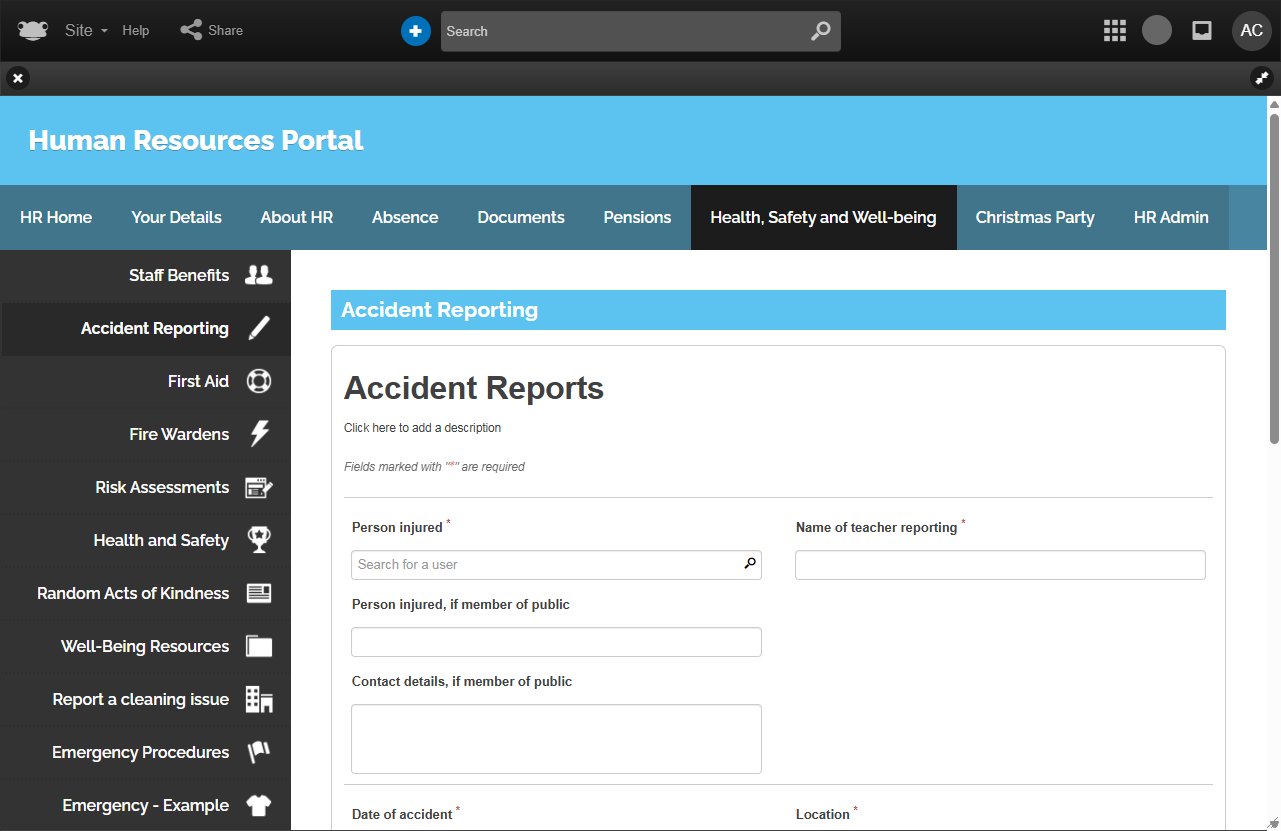Click the search magnifier icon in the top bar

(x=820, y=31)
